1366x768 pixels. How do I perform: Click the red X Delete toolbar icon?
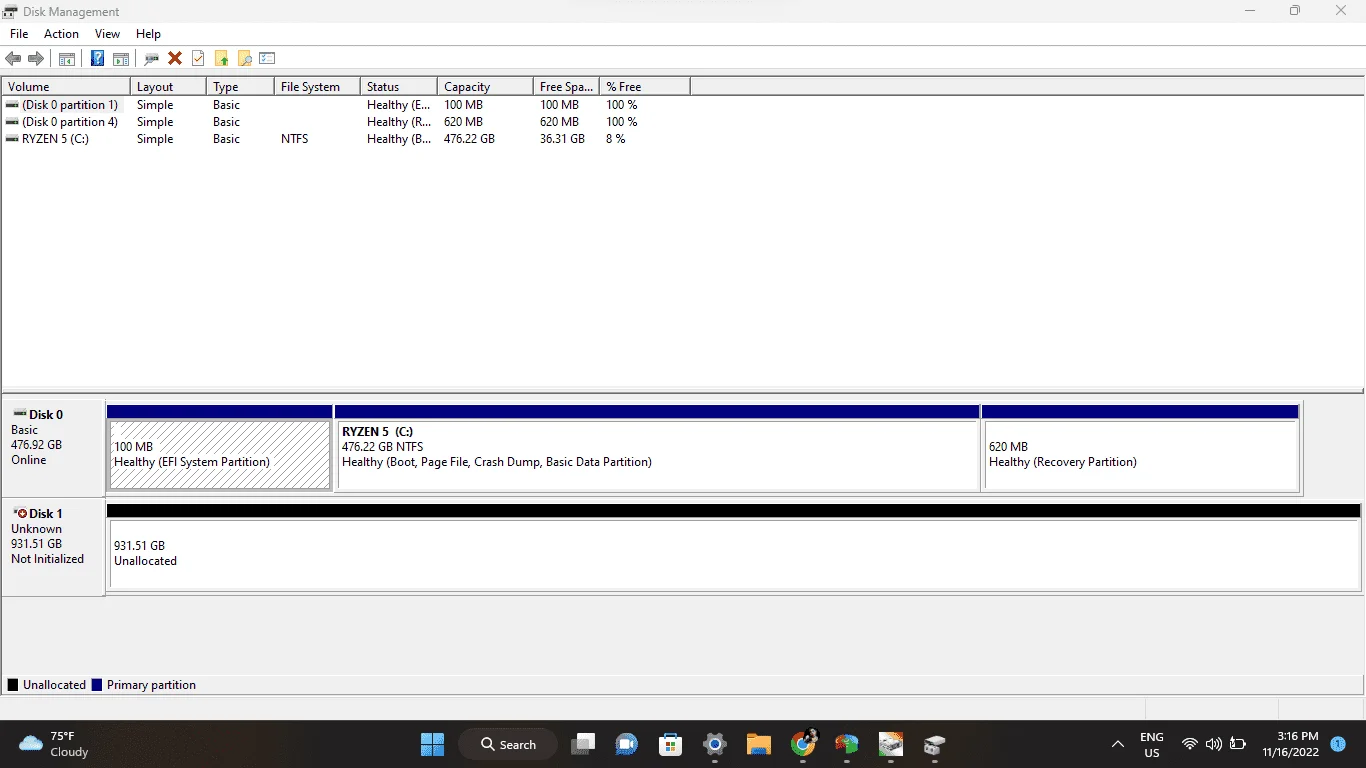175,59
